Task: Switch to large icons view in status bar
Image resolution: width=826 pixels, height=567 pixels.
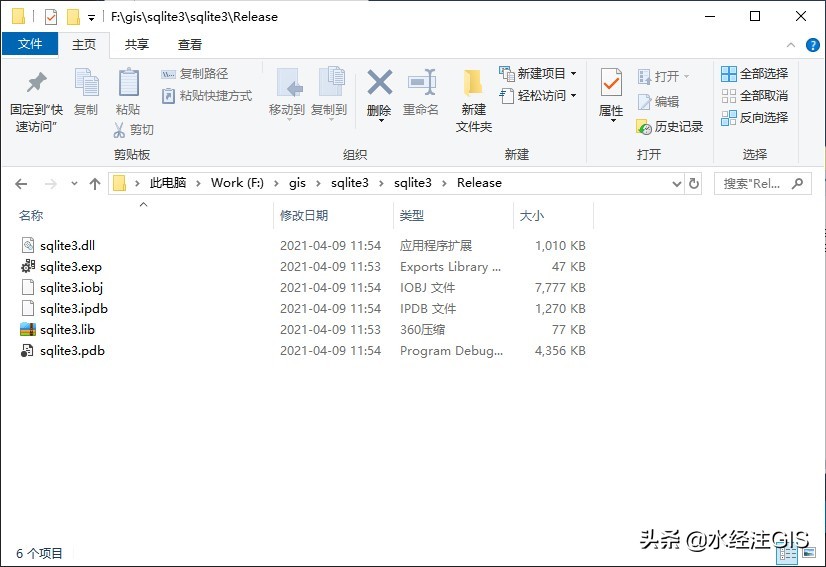Action: point(809,553)
